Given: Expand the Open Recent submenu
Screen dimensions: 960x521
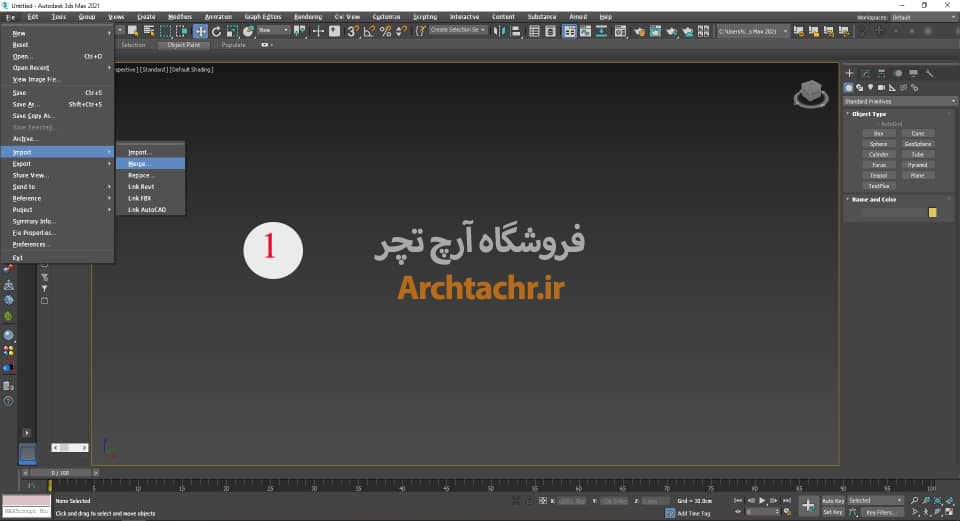Looking at the screenshot, I should [x=57, y=67].
